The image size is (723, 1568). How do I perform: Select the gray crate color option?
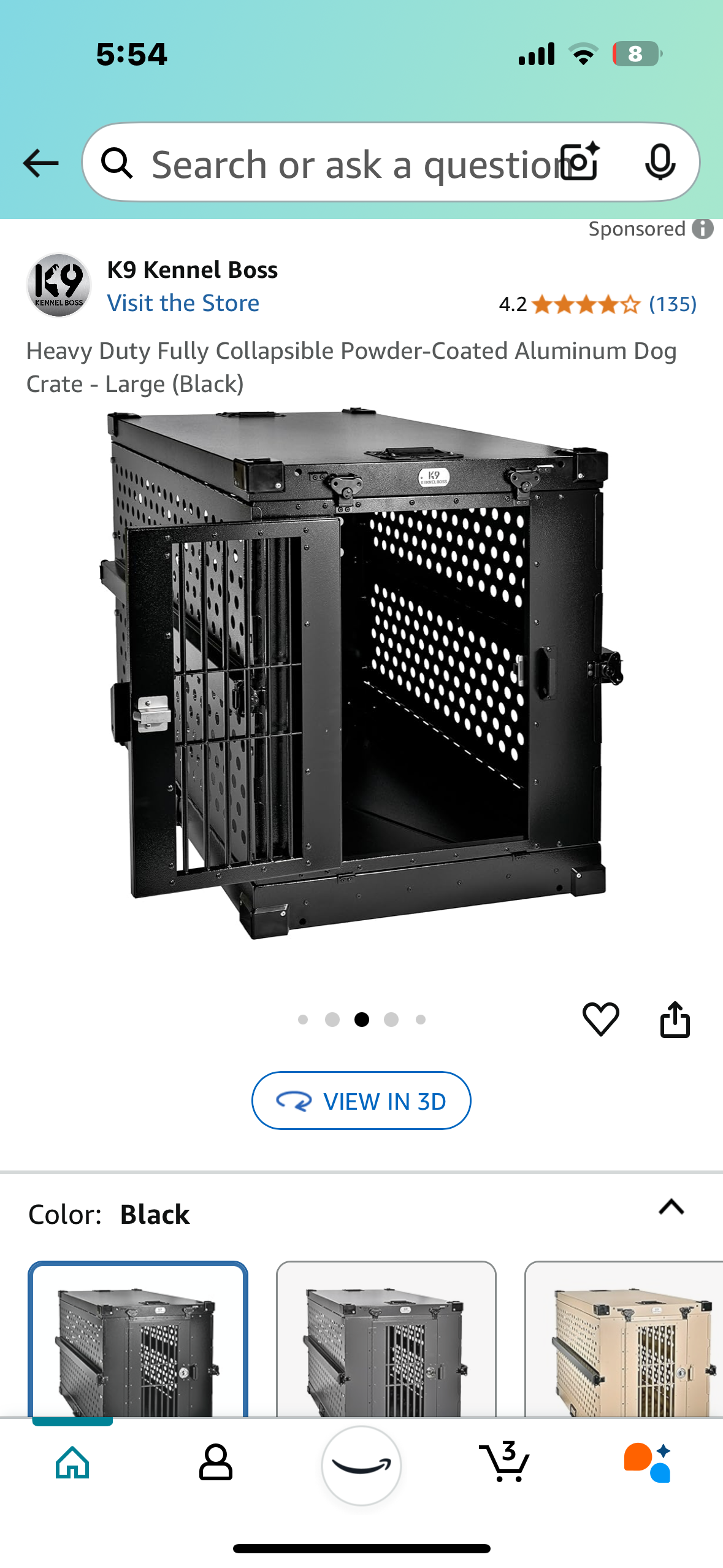[386, 1339]
